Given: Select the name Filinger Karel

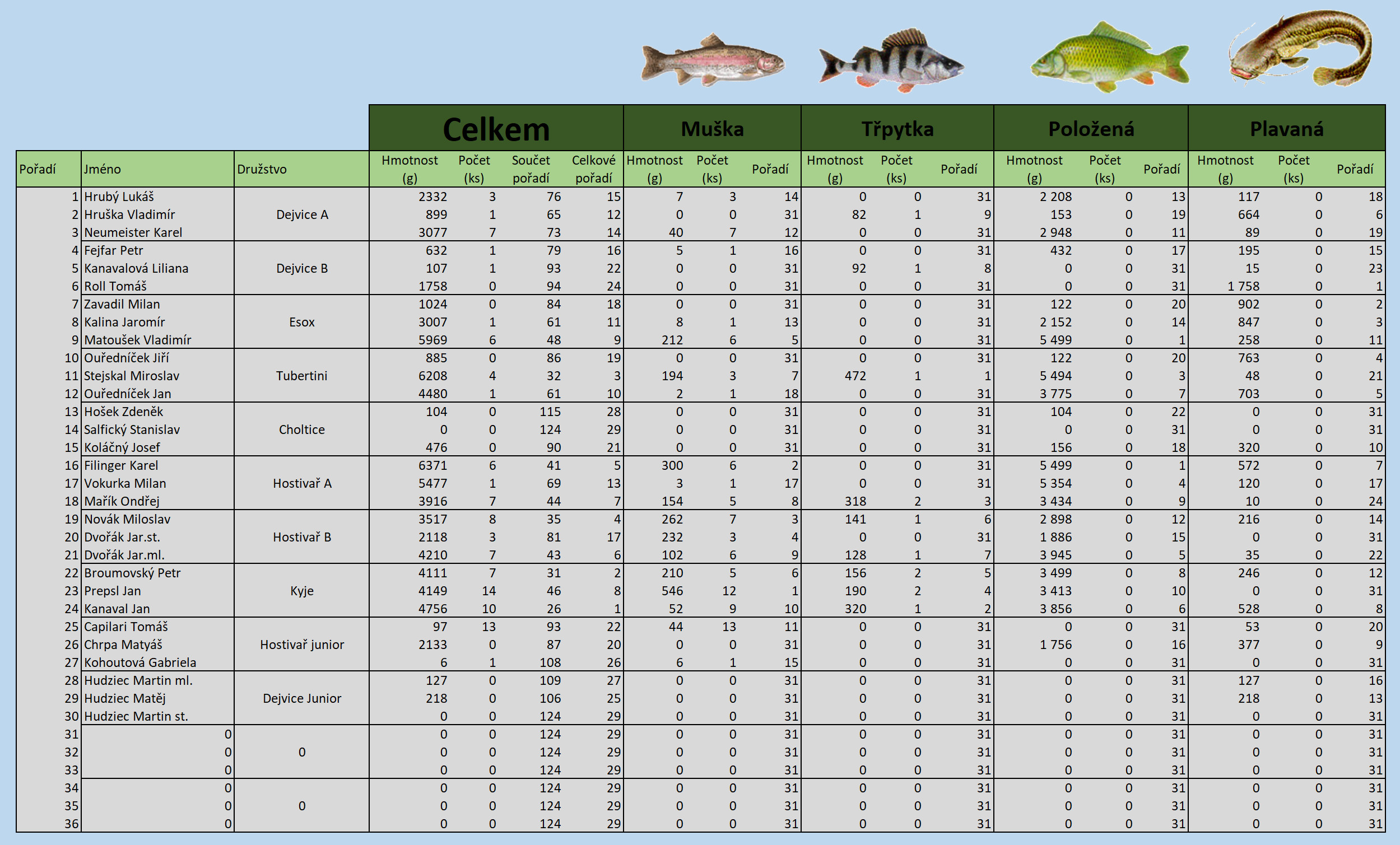Looking at the screenshot, I should [x=121, y=466].
